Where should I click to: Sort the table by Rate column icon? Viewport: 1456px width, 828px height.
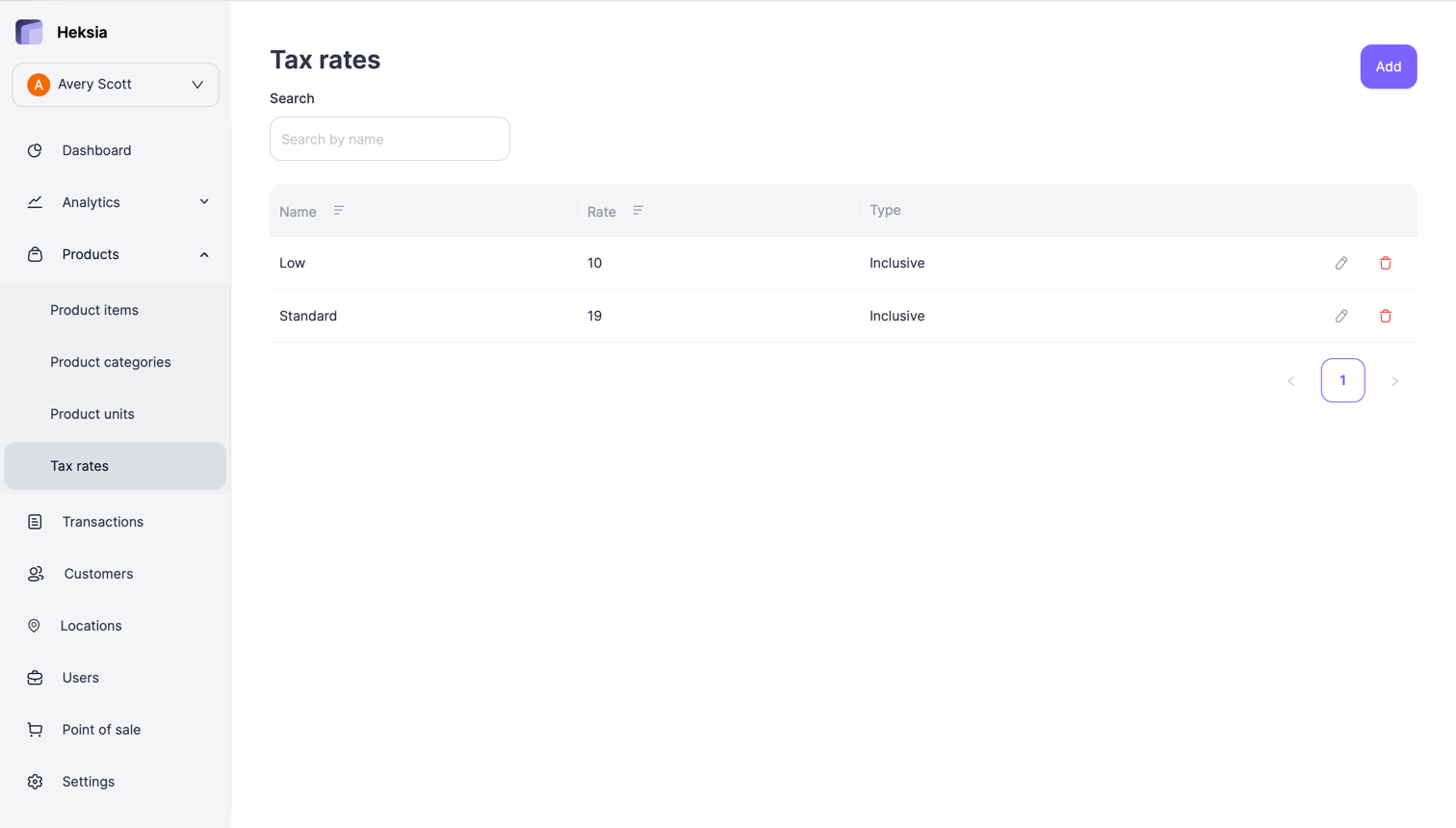(x=638, y=211)
